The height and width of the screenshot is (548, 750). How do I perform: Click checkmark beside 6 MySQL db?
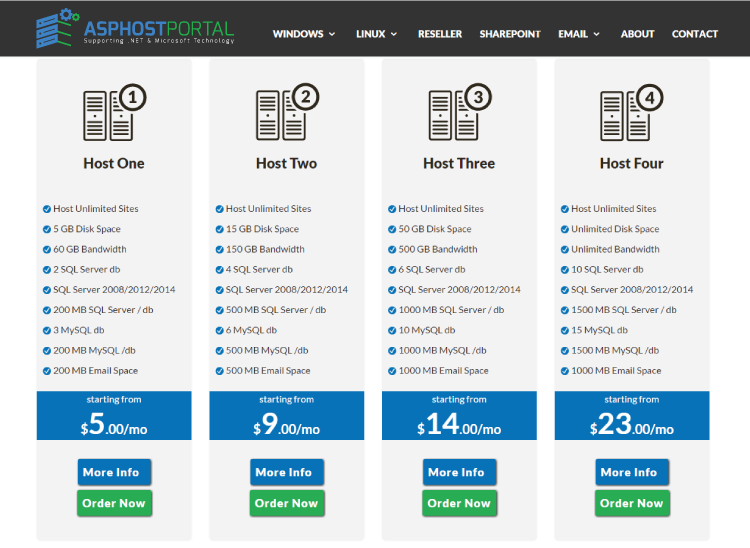(220, 330)
